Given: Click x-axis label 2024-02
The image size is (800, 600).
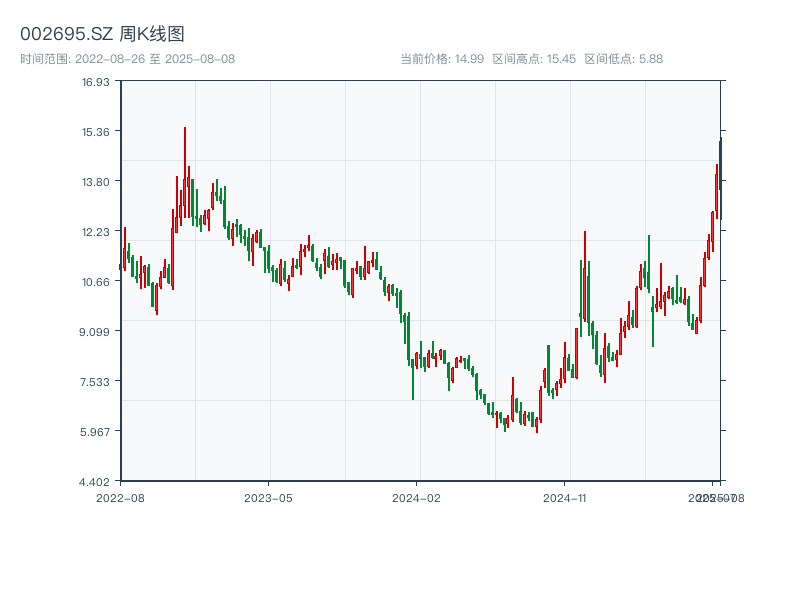Looking at the screenshot, I should [x=416, y=498].
